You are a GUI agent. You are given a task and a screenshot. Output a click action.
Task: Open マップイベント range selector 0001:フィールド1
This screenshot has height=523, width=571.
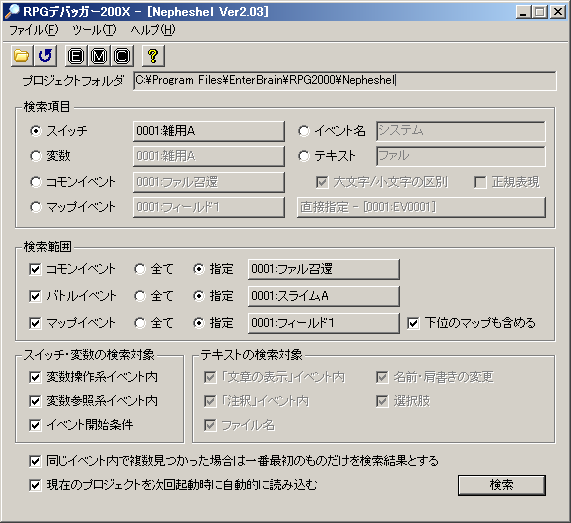[324, 323]
